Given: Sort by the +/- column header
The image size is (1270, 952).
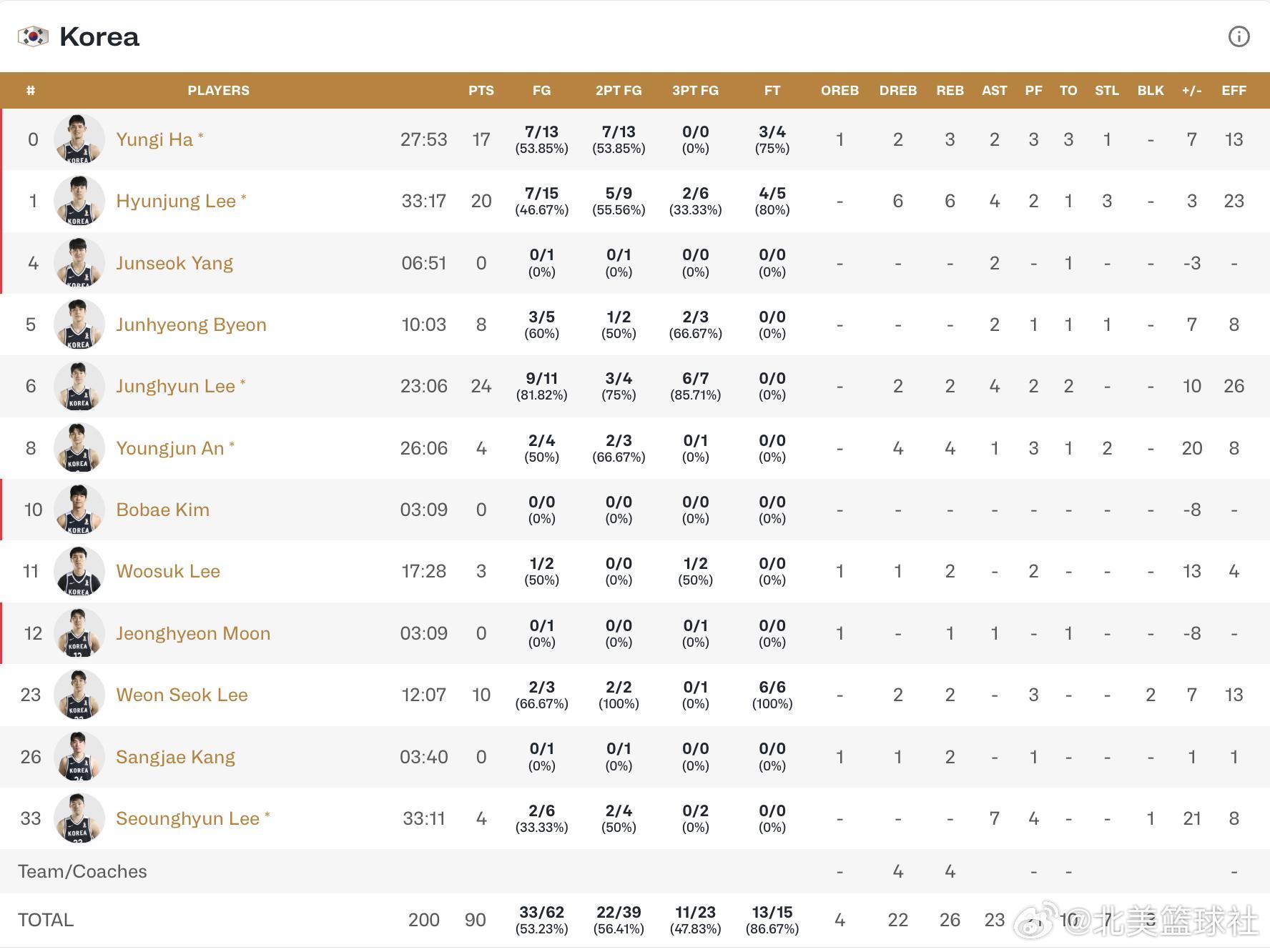Looking at the screenshot, I should (x=1191, y=91).
